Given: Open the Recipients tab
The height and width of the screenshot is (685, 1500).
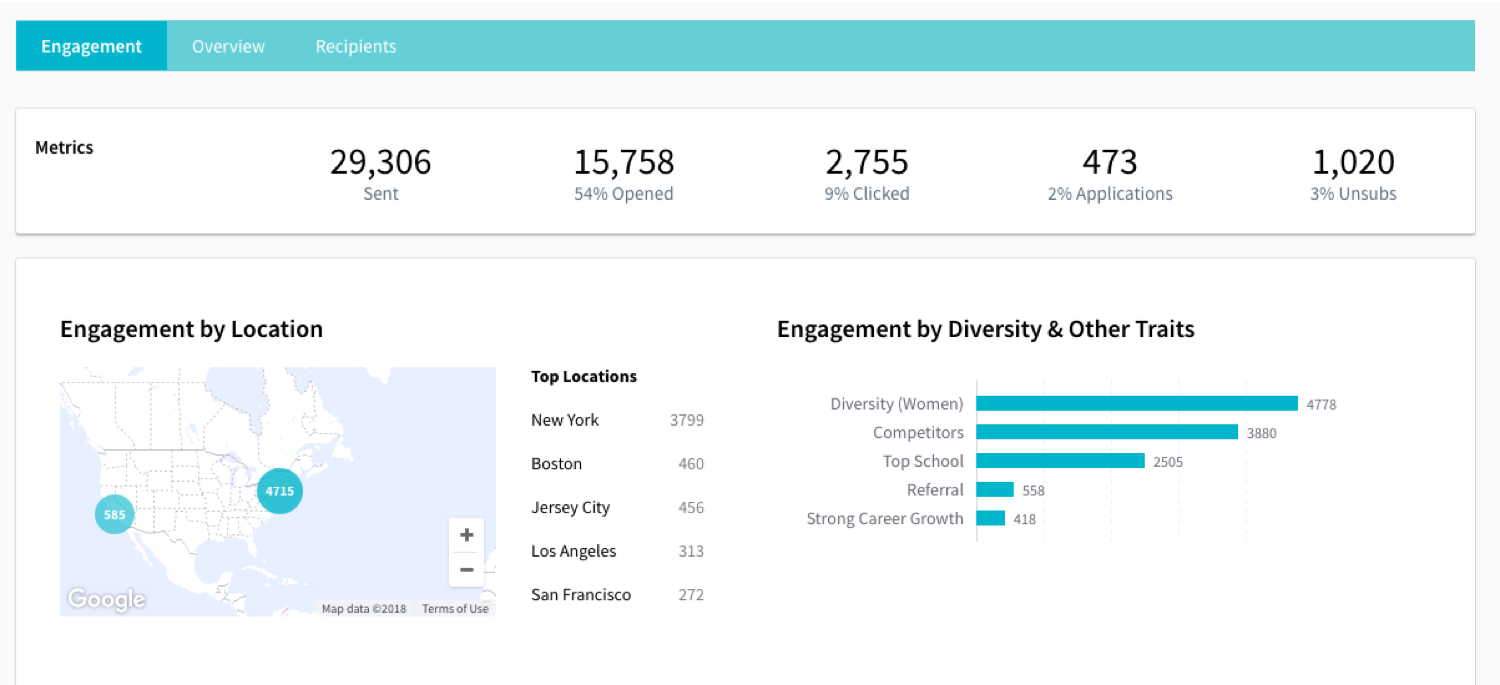Looking at the screenshot, I should click(x=356, y=47).
